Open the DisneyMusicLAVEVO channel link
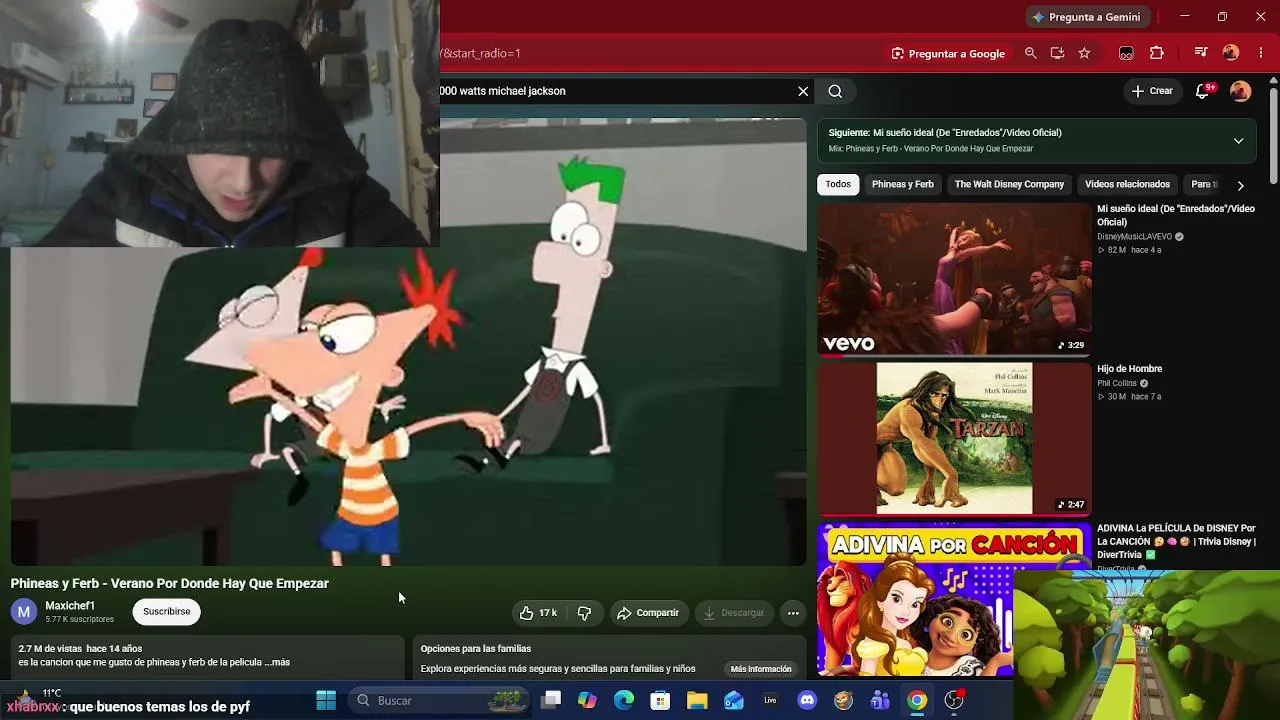Image resolution: width=1280 pixels, height=720 pixels. pos(1134,237)
